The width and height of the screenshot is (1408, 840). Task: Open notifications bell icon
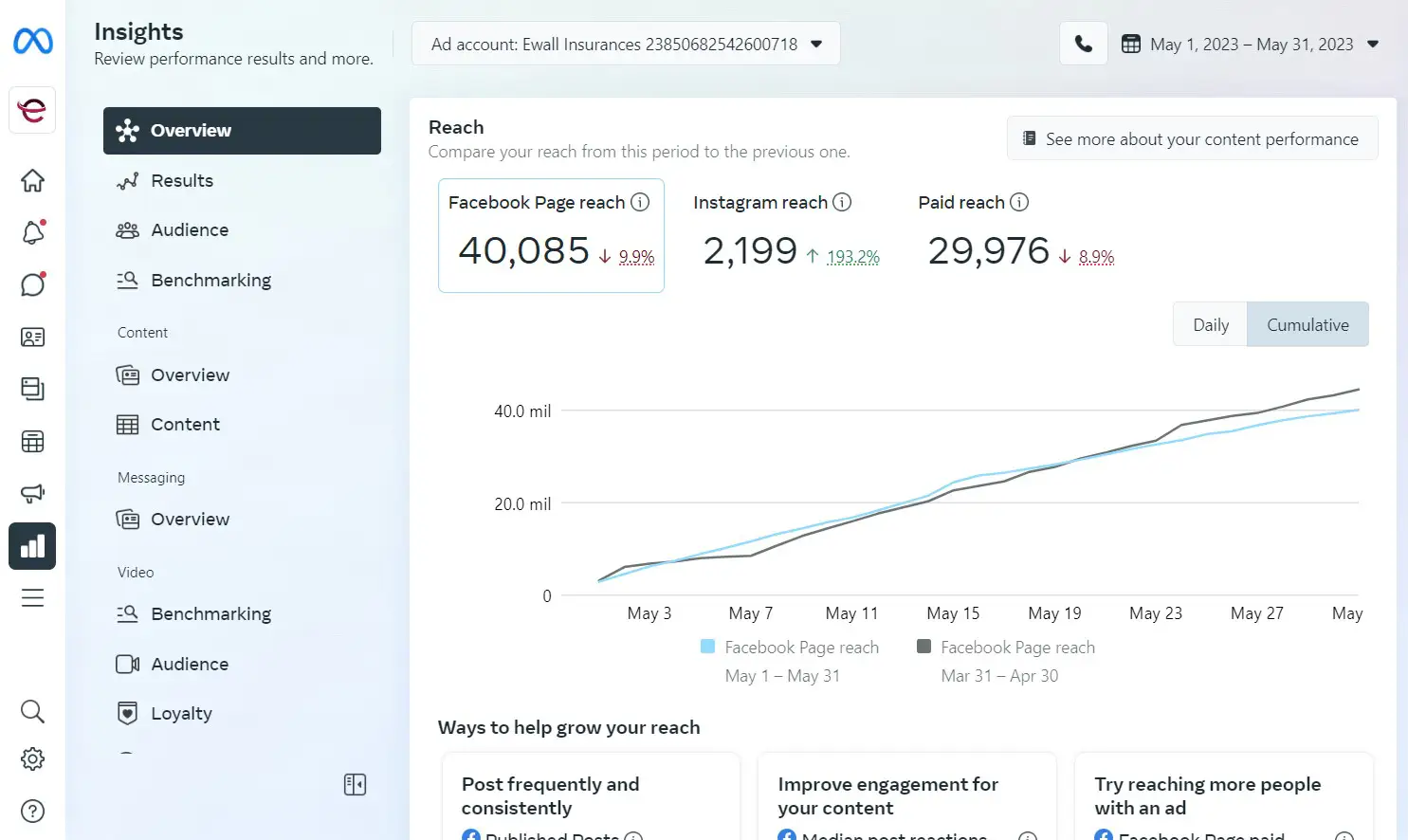pos(32,232)
